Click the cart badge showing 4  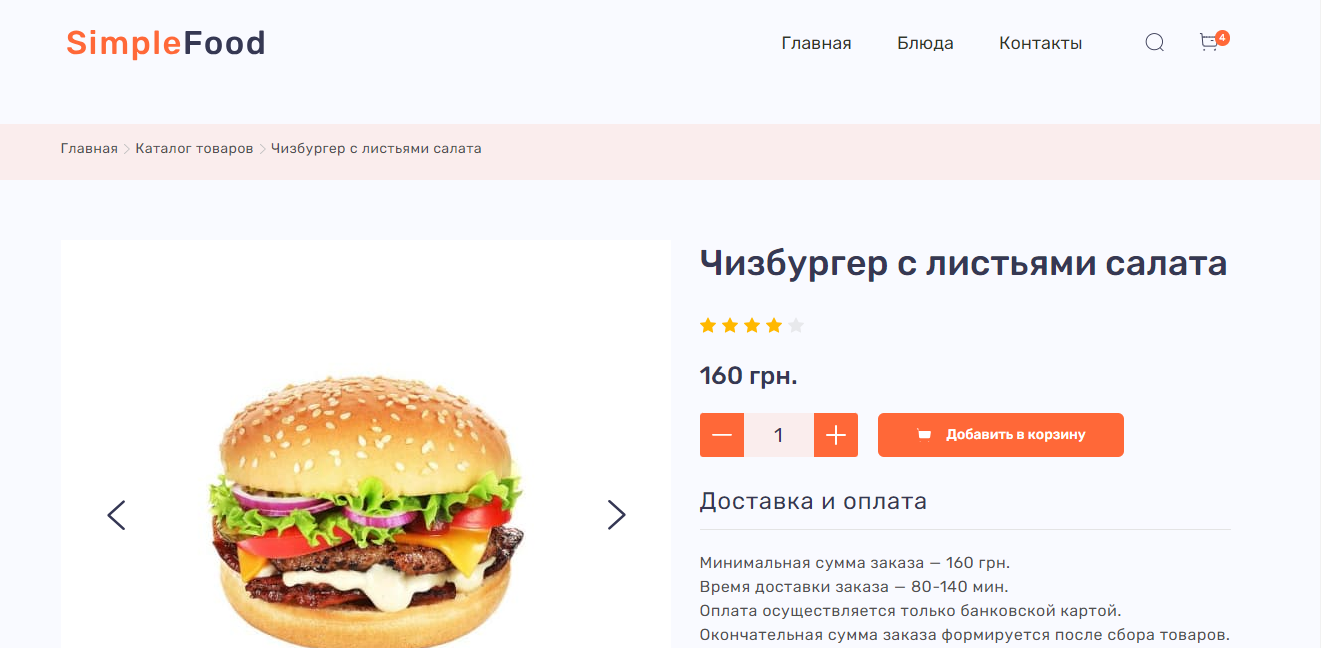pyautogui.click(x=1222, y=38)
